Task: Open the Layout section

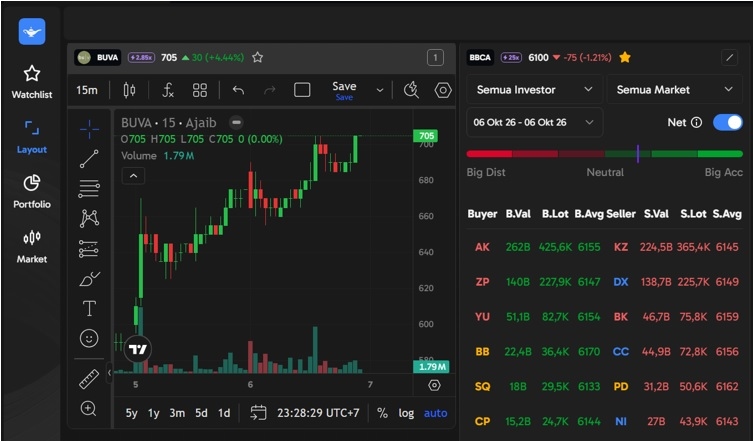Action: [x=32, y=137]
